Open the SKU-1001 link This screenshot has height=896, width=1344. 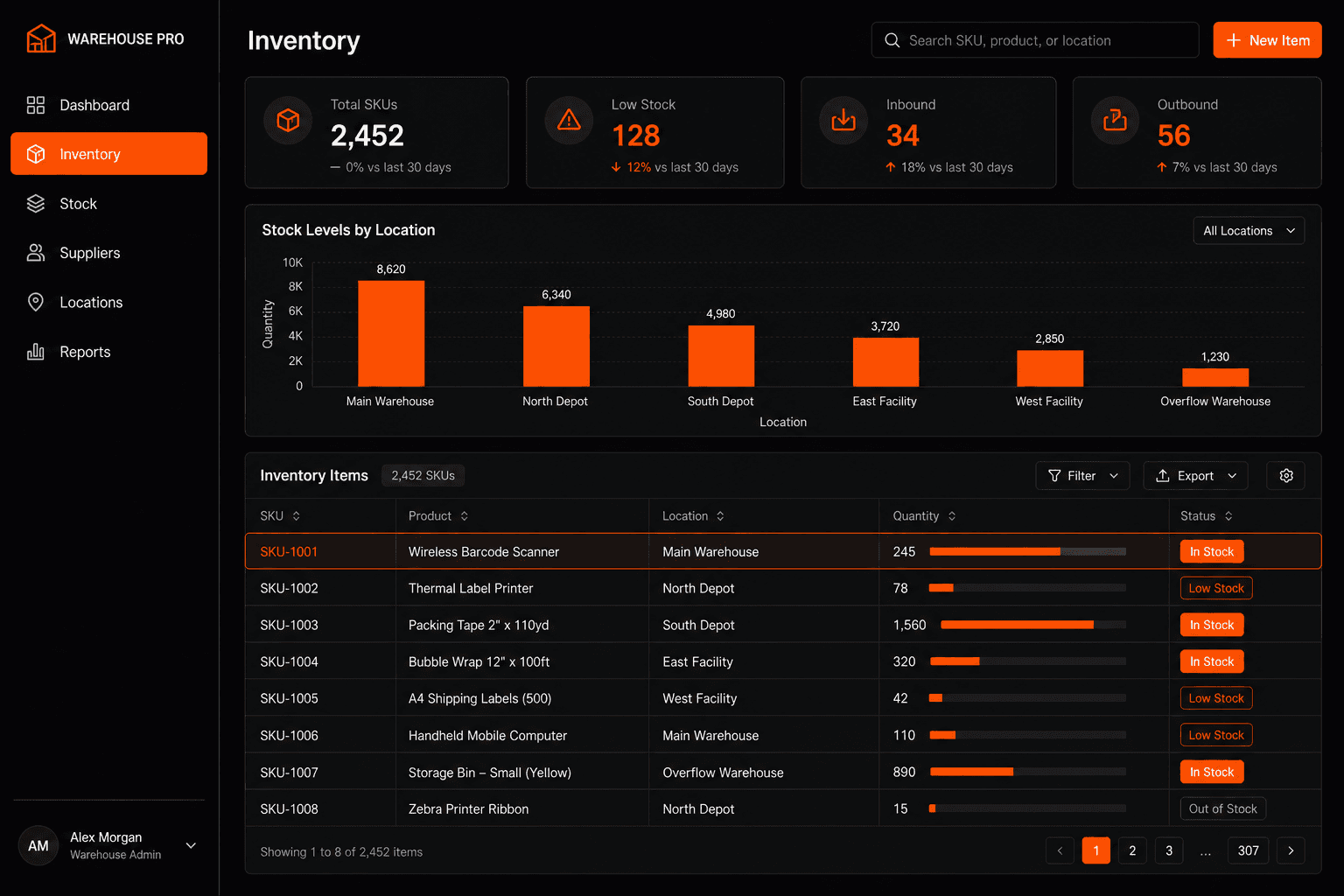pyautogui.click(x=289, y=552)
